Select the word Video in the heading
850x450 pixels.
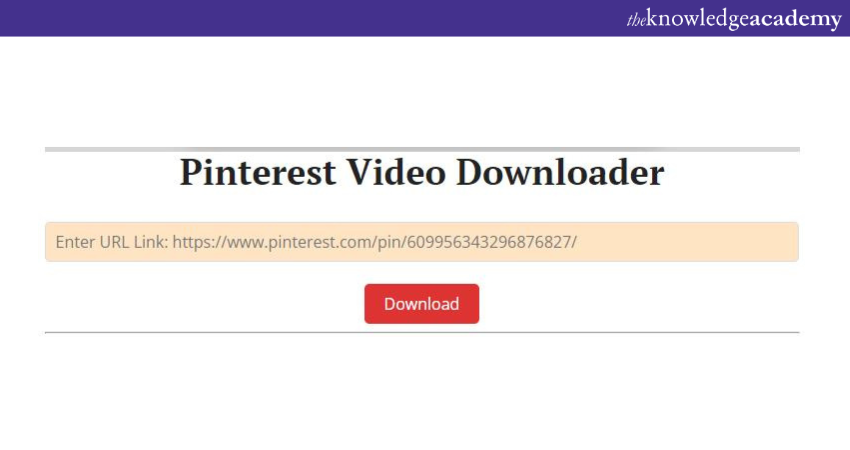(x=396, y=172)
